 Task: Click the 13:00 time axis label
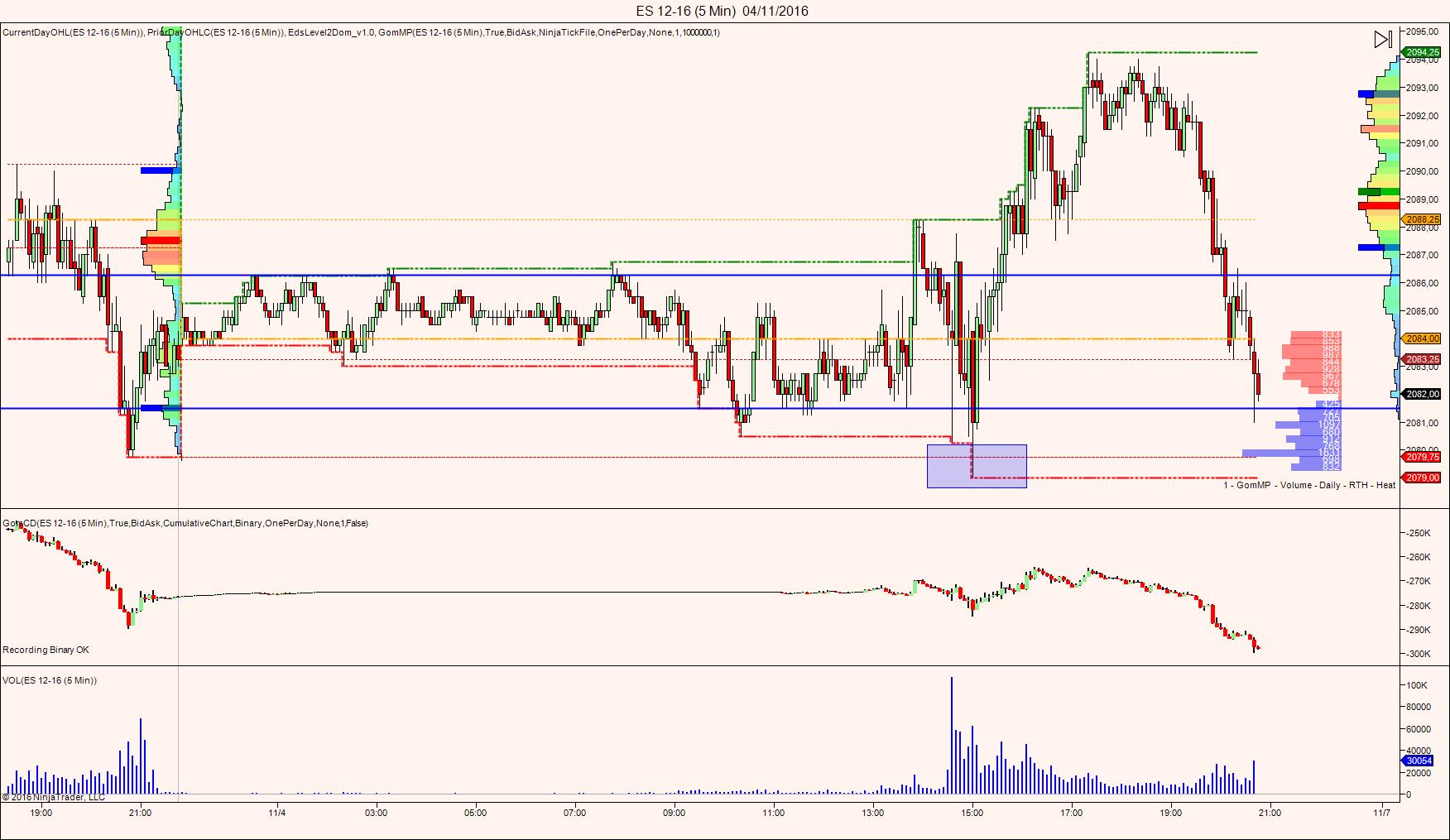click(x=873, y=813)
